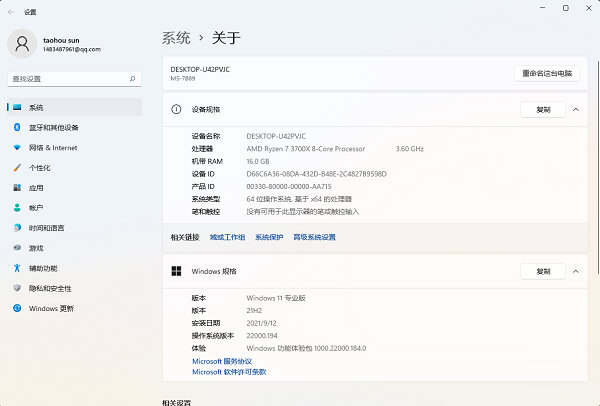
Task: Click the personalization brush icon
Action: tap(17, 168)
